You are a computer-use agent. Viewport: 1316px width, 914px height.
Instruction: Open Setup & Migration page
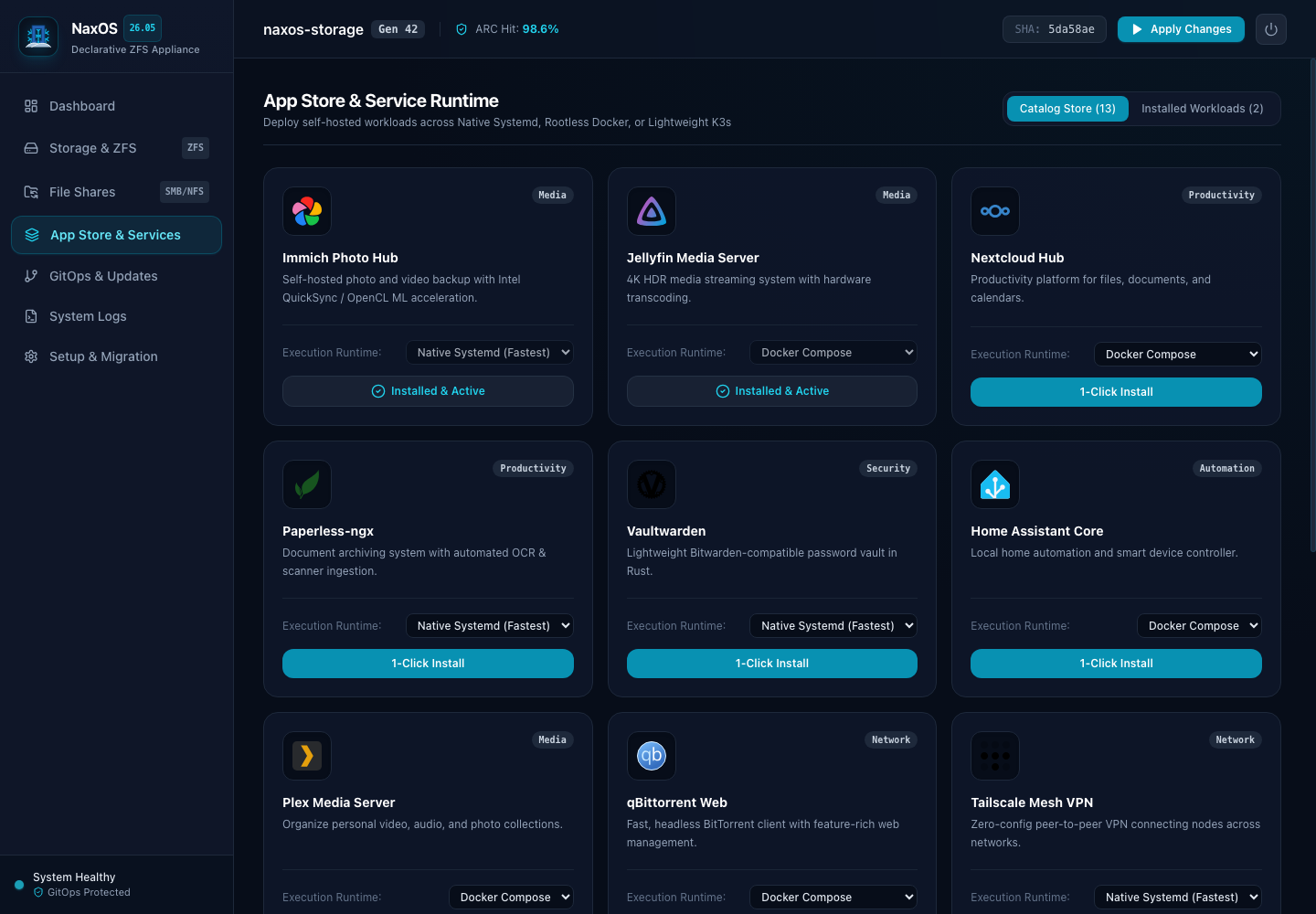tap(116, 356)
